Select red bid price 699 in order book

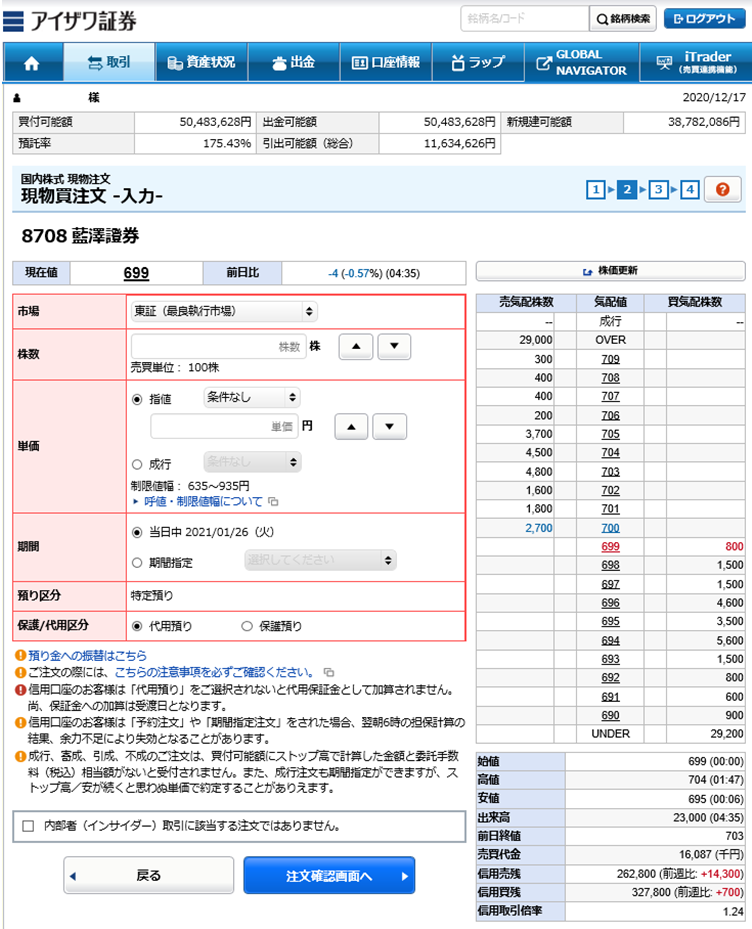click(610, 546)
